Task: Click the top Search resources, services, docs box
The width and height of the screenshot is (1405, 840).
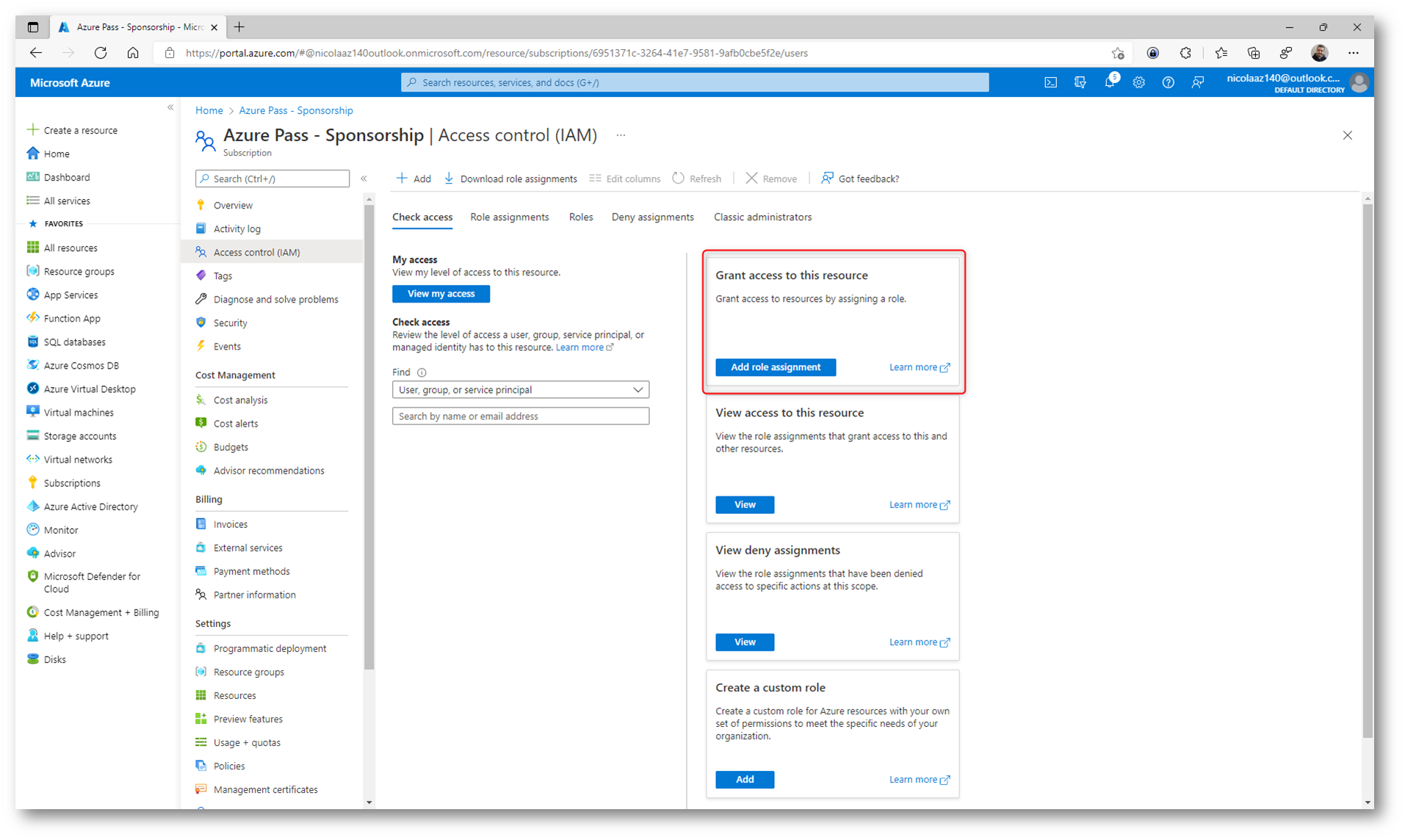Action: click(695, 82)
